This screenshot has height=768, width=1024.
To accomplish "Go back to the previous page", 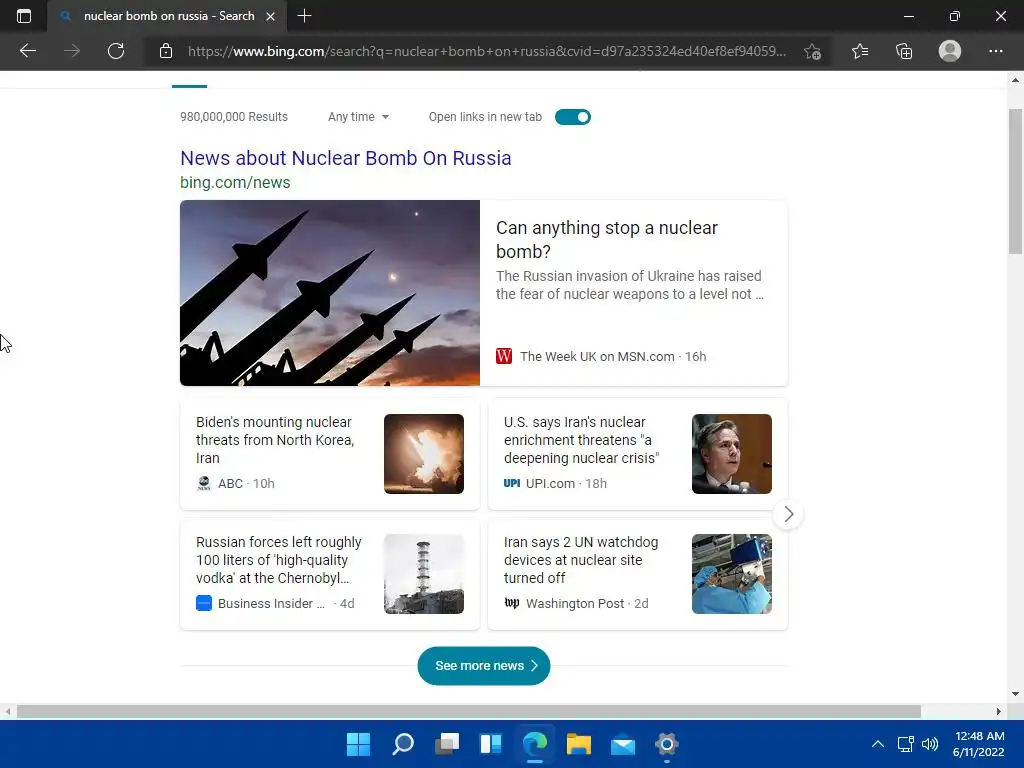I will [27, 51].
